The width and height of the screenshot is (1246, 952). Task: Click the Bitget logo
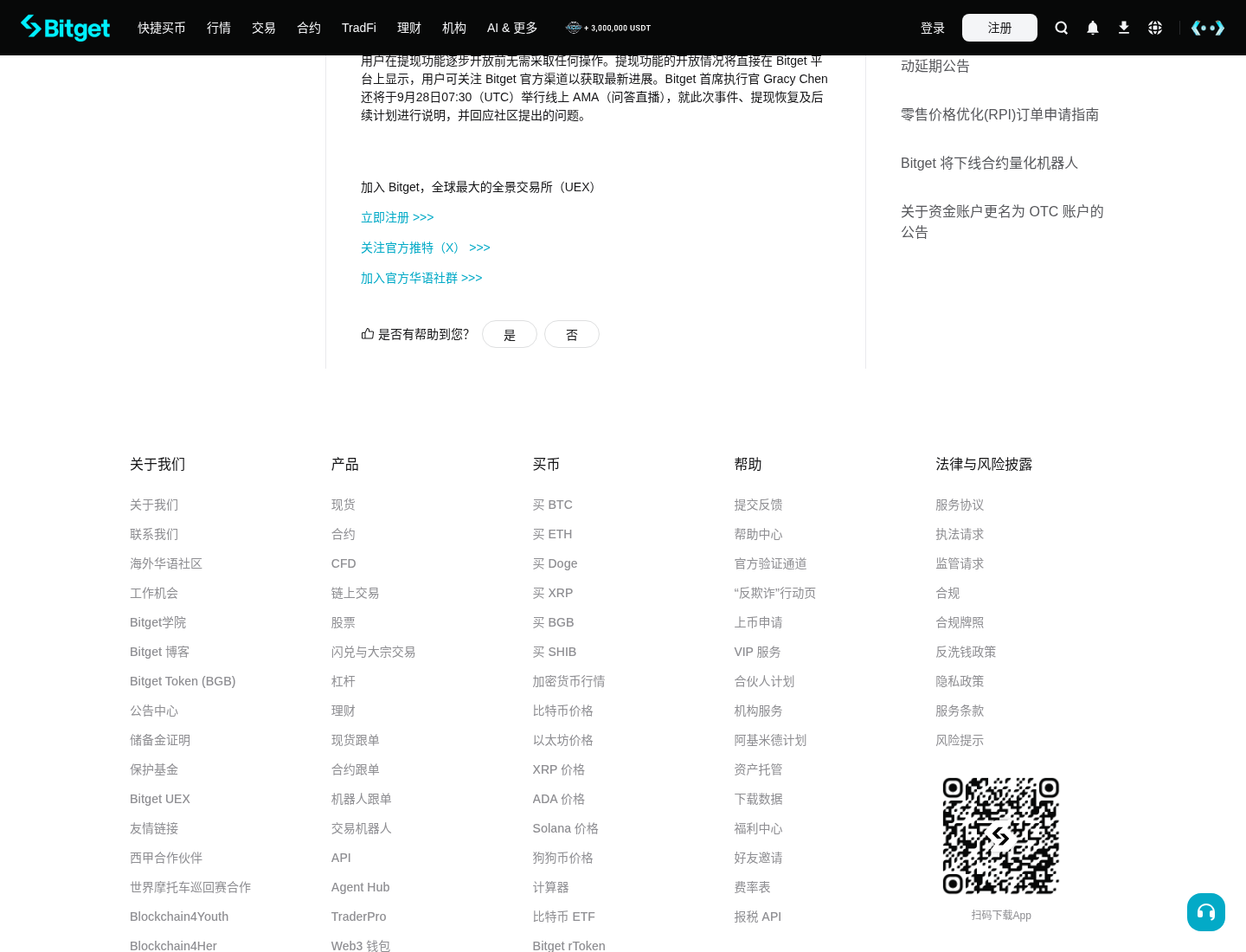tap(66, 28)
